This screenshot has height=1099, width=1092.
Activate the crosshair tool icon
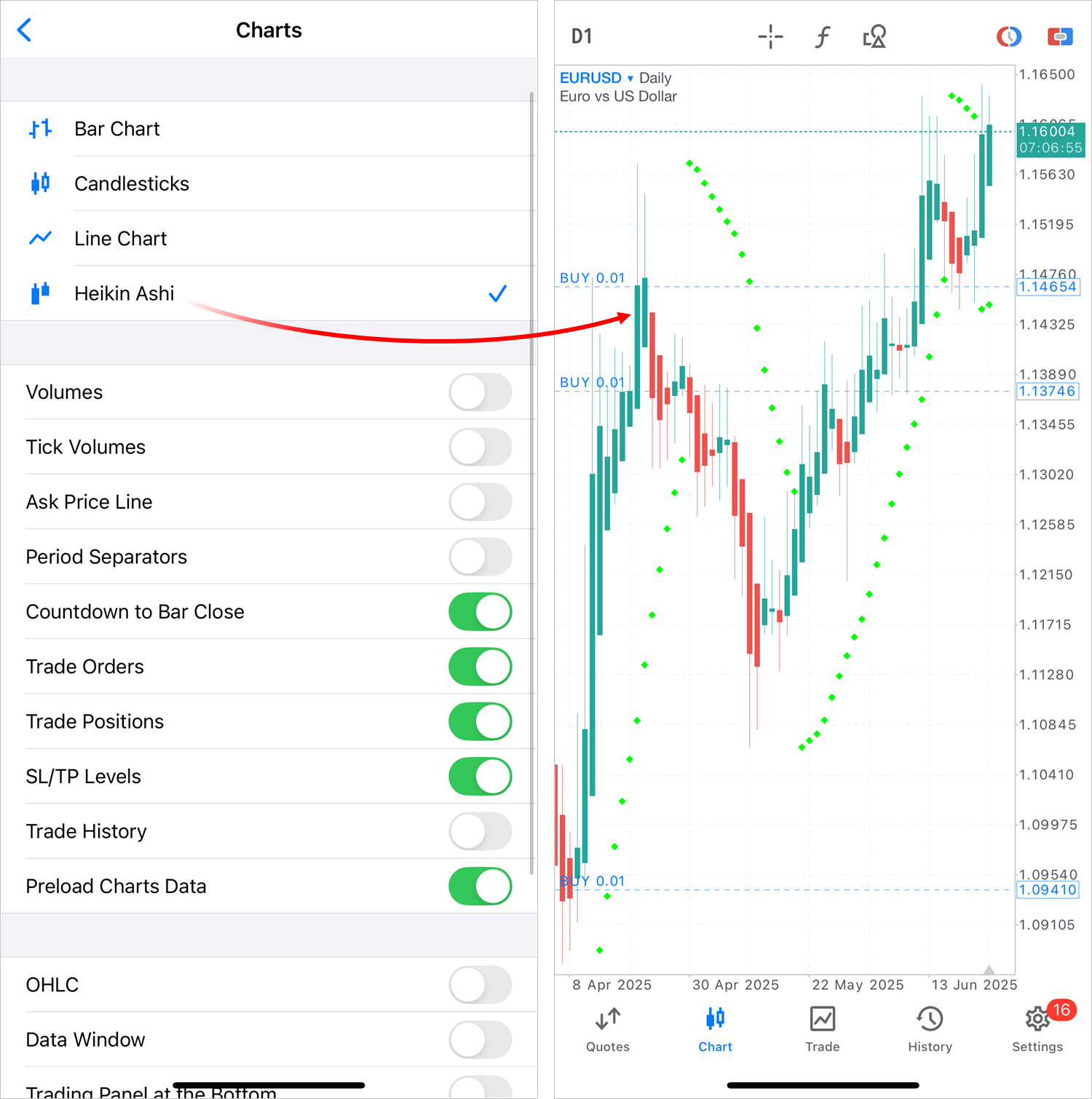click(770, 36)
